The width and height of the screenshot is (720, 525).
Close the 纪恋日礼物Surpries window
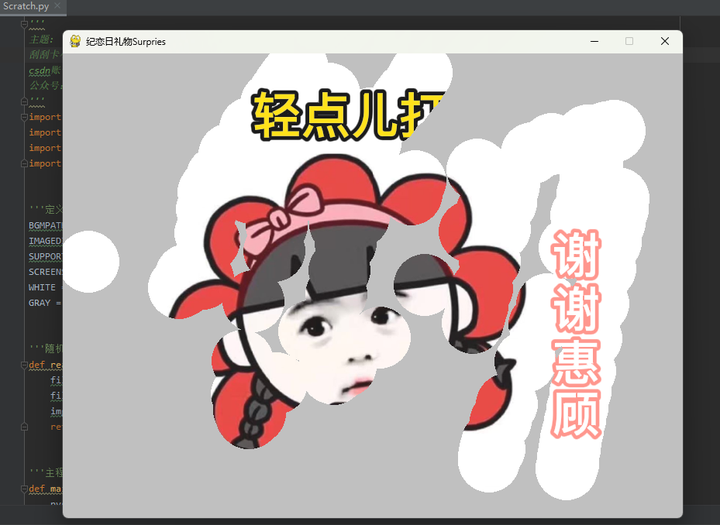tap(664, 41)
